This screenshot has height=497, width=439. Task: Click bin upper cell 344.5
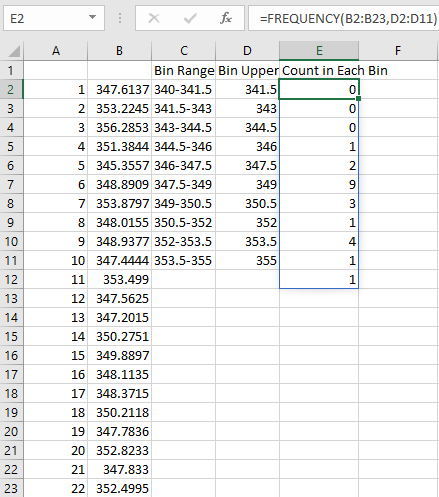[248, 127]
